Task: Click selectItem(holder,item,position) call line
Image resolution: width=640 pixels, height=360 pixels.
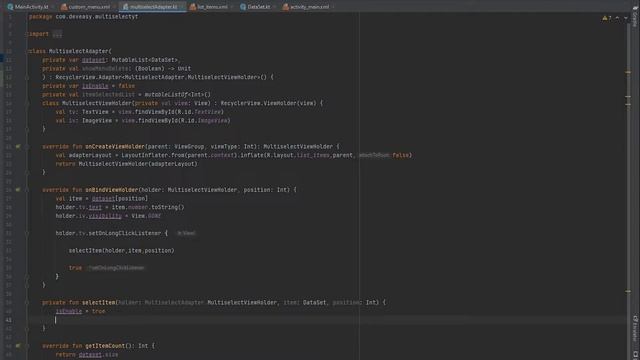Action: tap(122, 251)
